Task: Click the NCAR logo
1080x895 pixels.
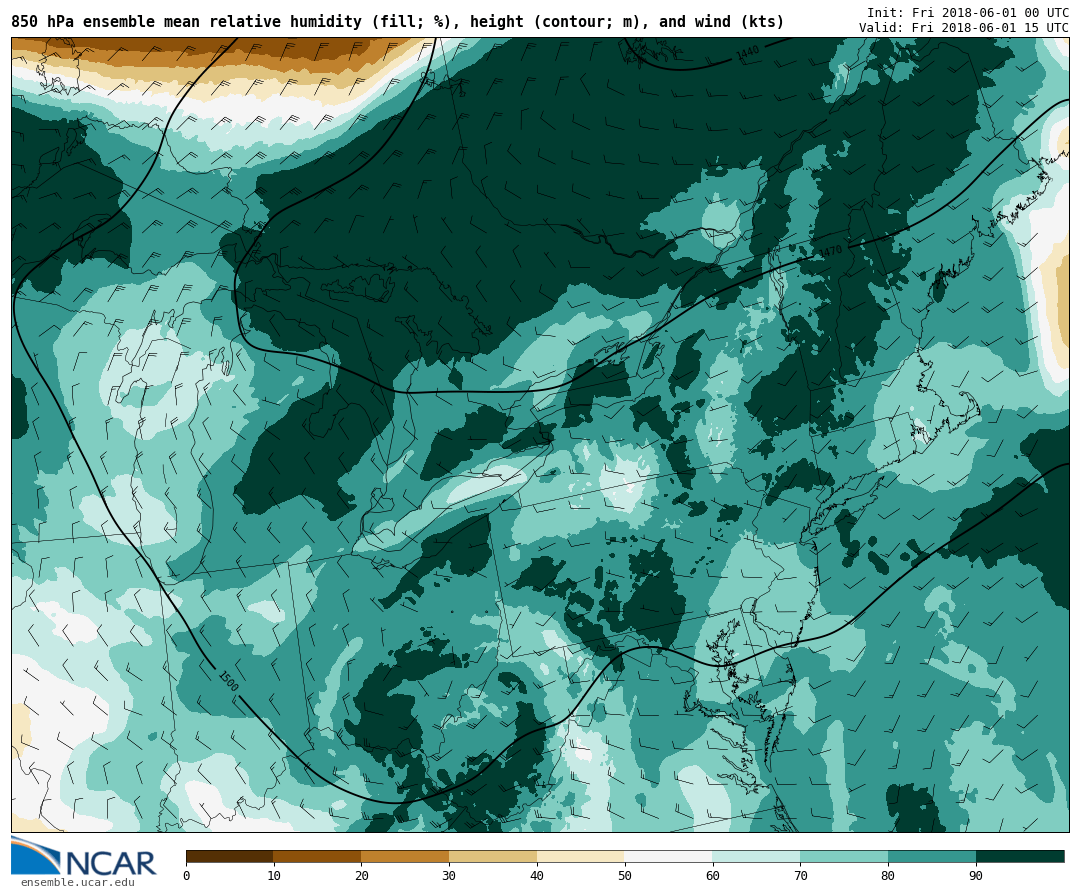Action: point(83,856)
